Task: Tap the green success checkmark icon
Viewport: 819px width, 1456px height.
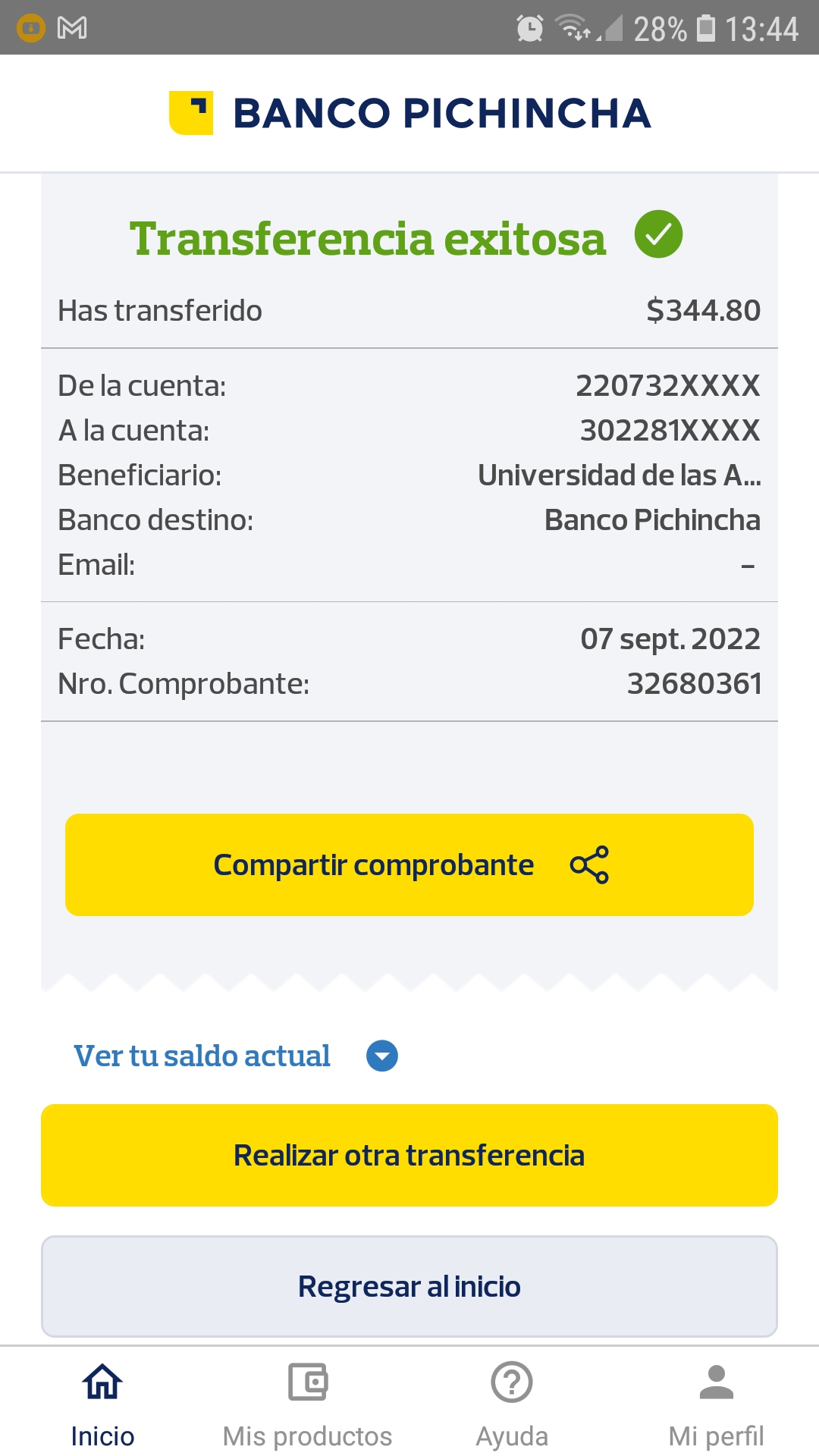Action: click(658, 234)
